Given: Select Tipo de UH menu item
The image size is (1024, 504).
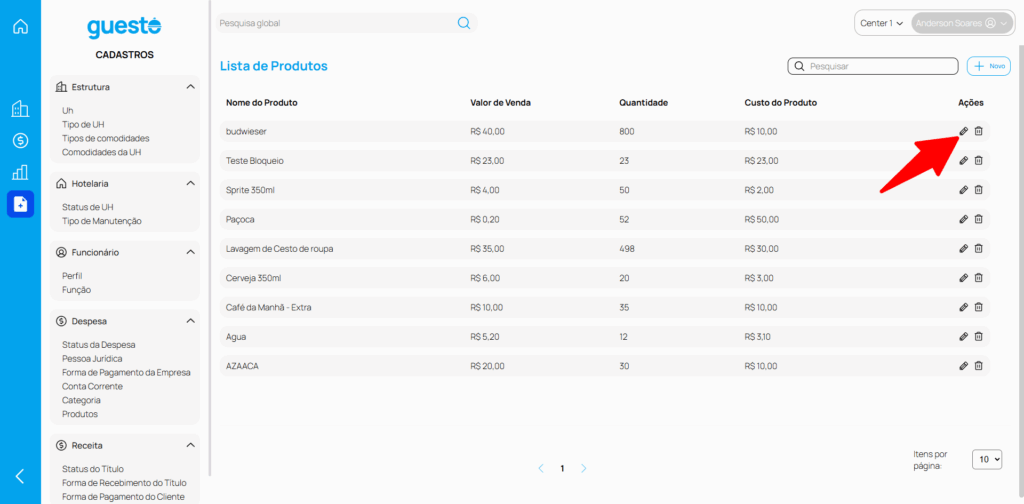Looking at the screenshot, I should click(x=83, y=124).
